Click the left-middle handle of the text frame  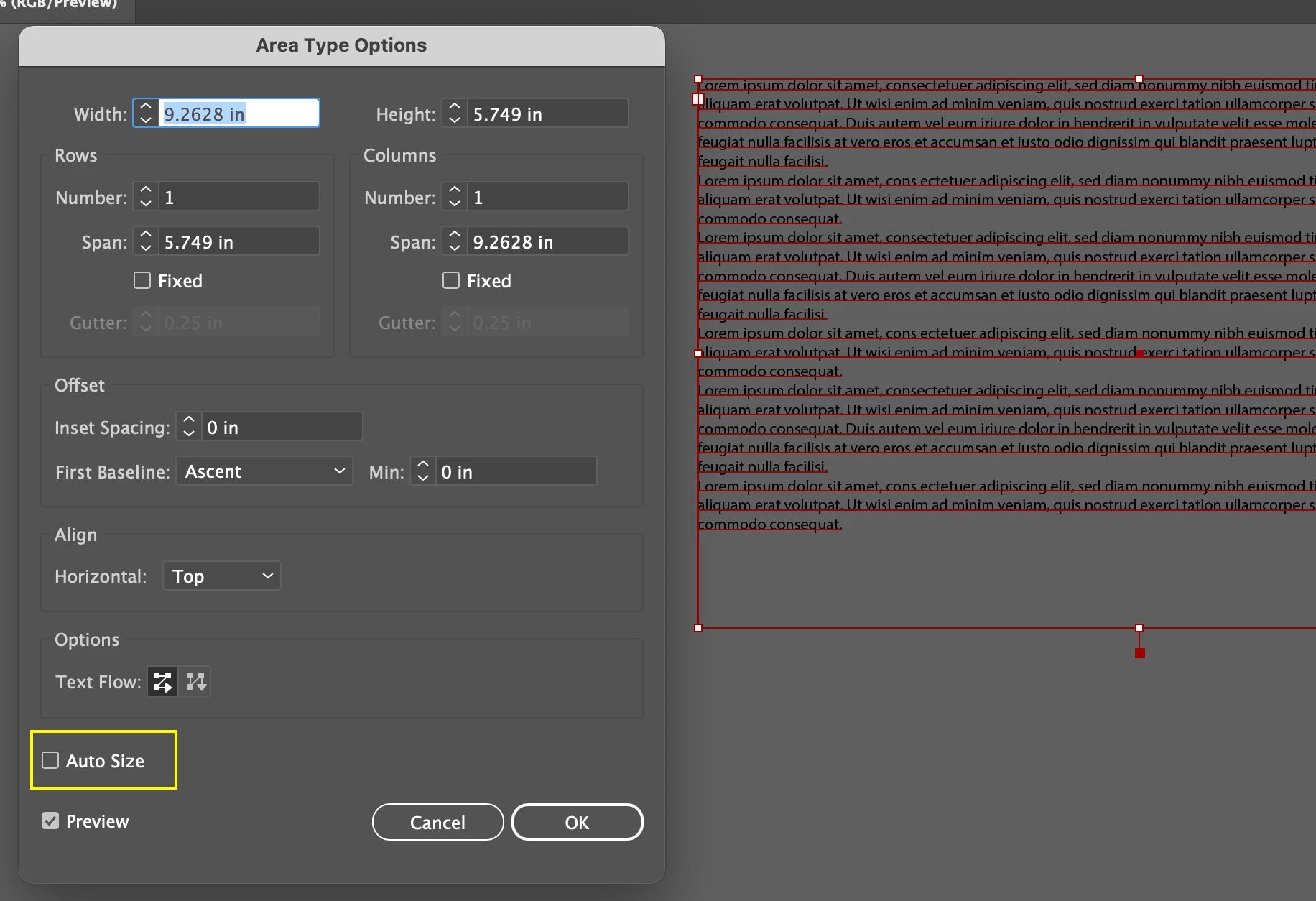698,354
